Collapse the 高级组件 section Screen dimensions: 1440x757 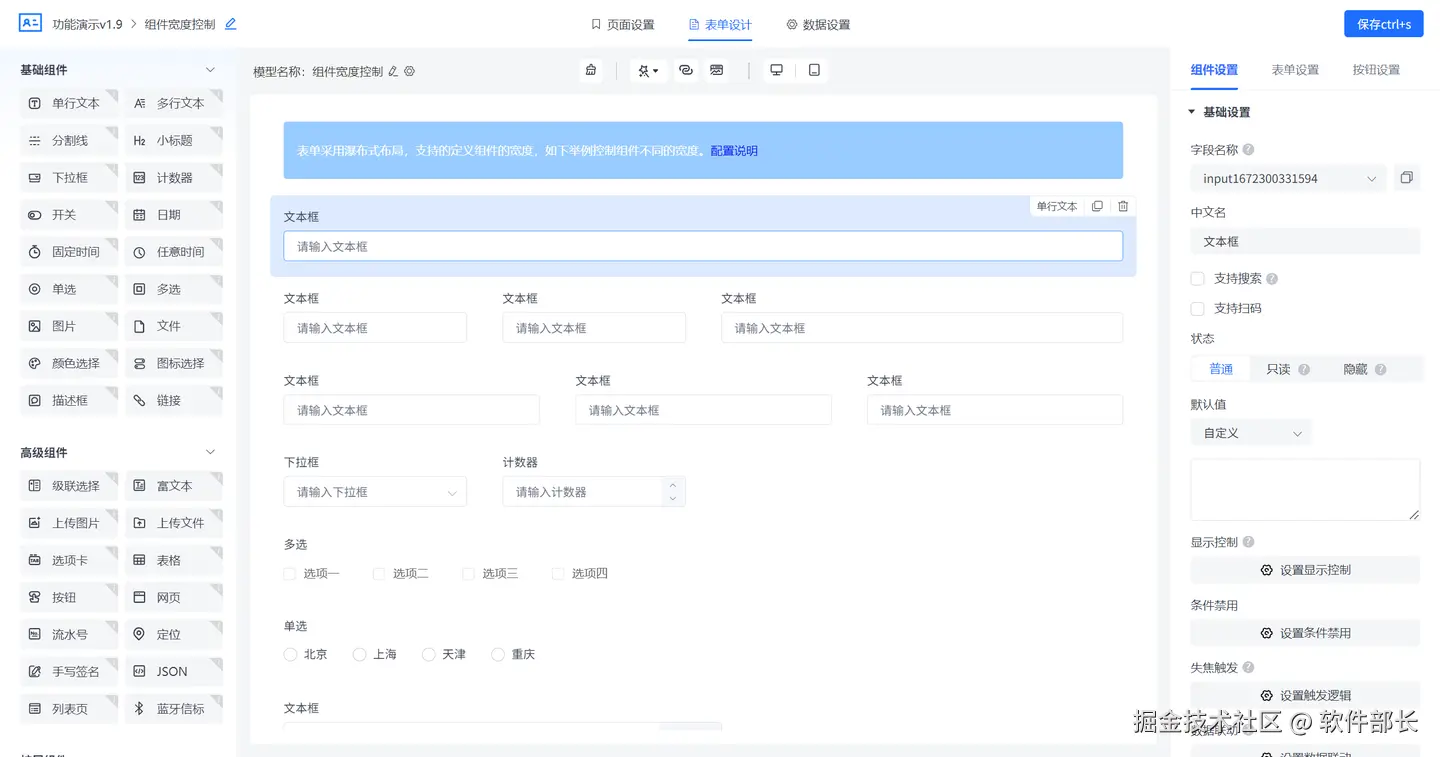click(x=210, y=452)
